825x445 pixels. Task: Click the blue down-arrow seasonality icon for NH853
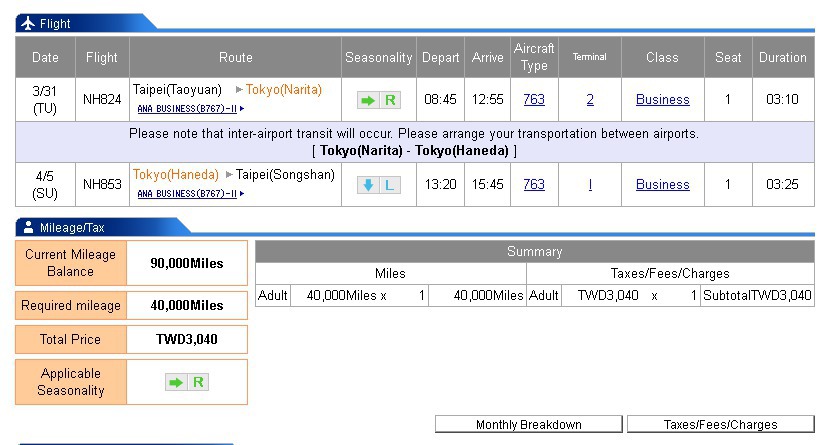pyautogui.click(x=367, y=185)
